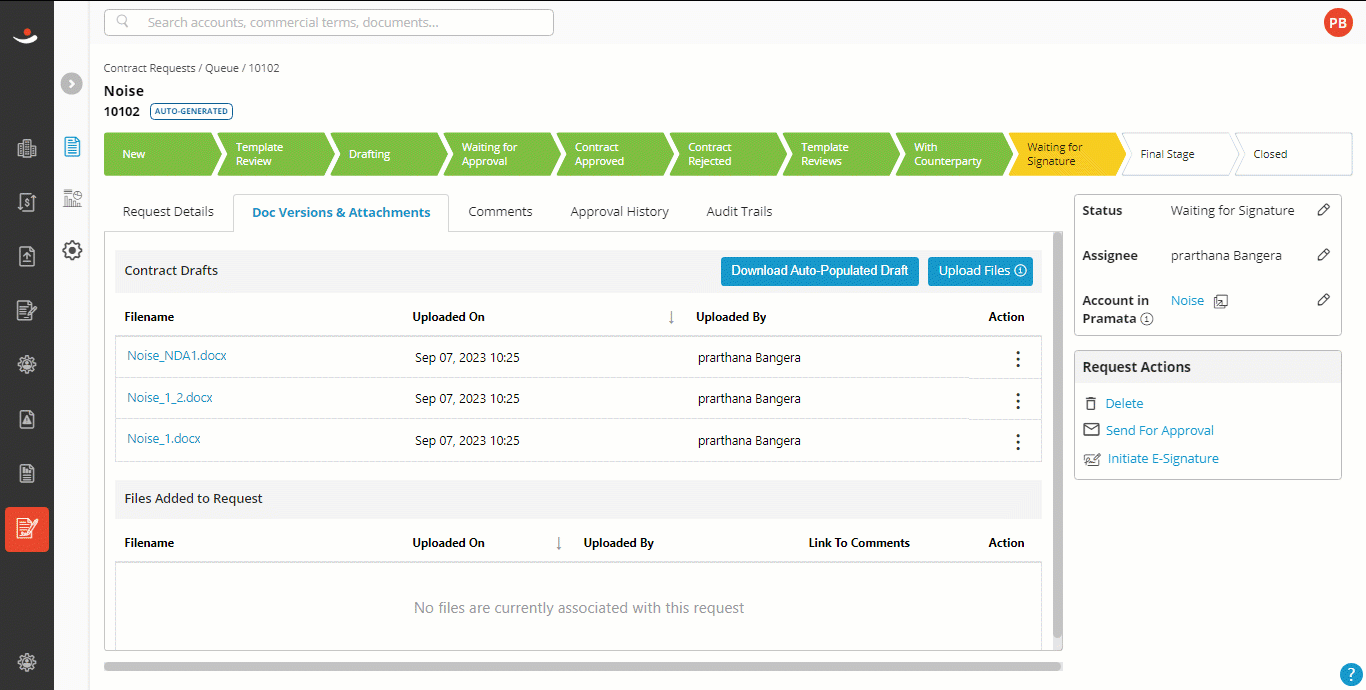Click the search accounts input field
This screenshot has width=1366, height=690.
pos(329,22)
